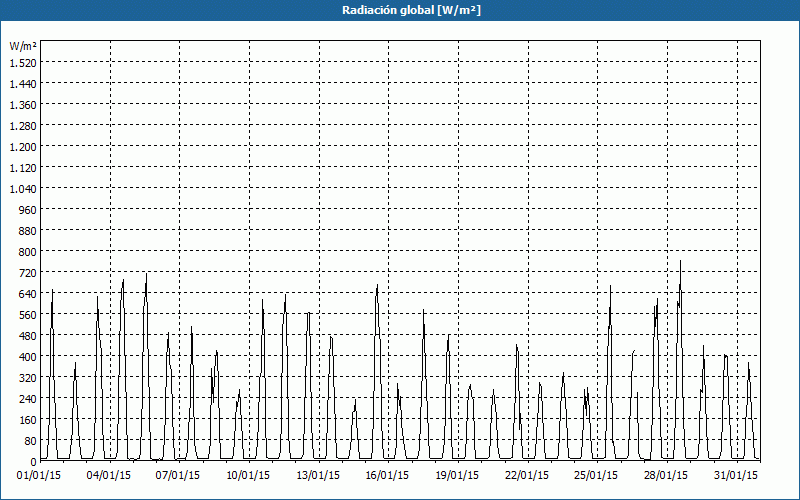
Task: Click the 1.040 y-axis label
Action: click(x=23, y=189)
